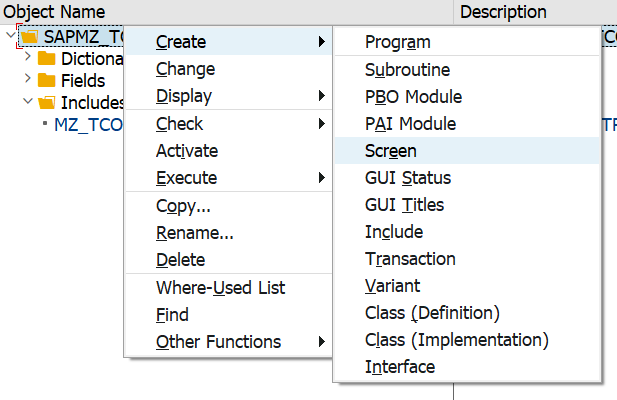Choose Variant in the Create submenu
Screen dimensions: 617x400
click(467, 286)
